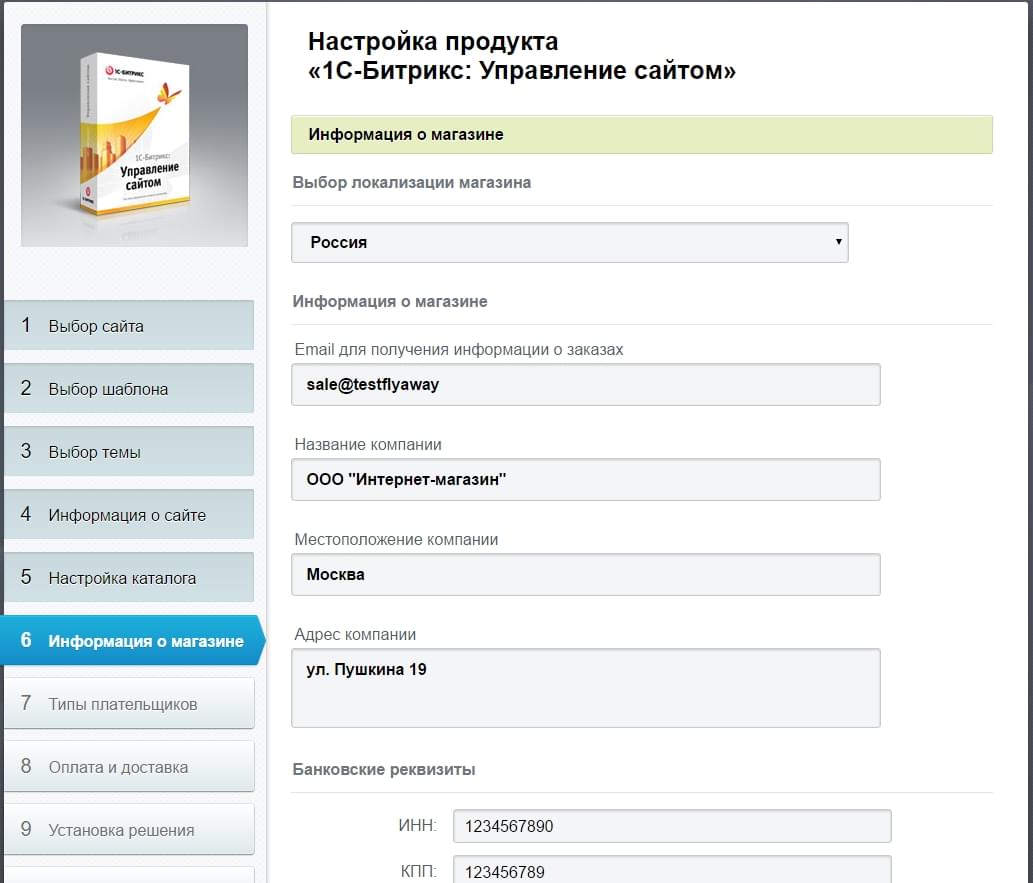The image size is (1033, 883).
Task: Click the Банковские реквизиты section heading
Action: (384, 769)
